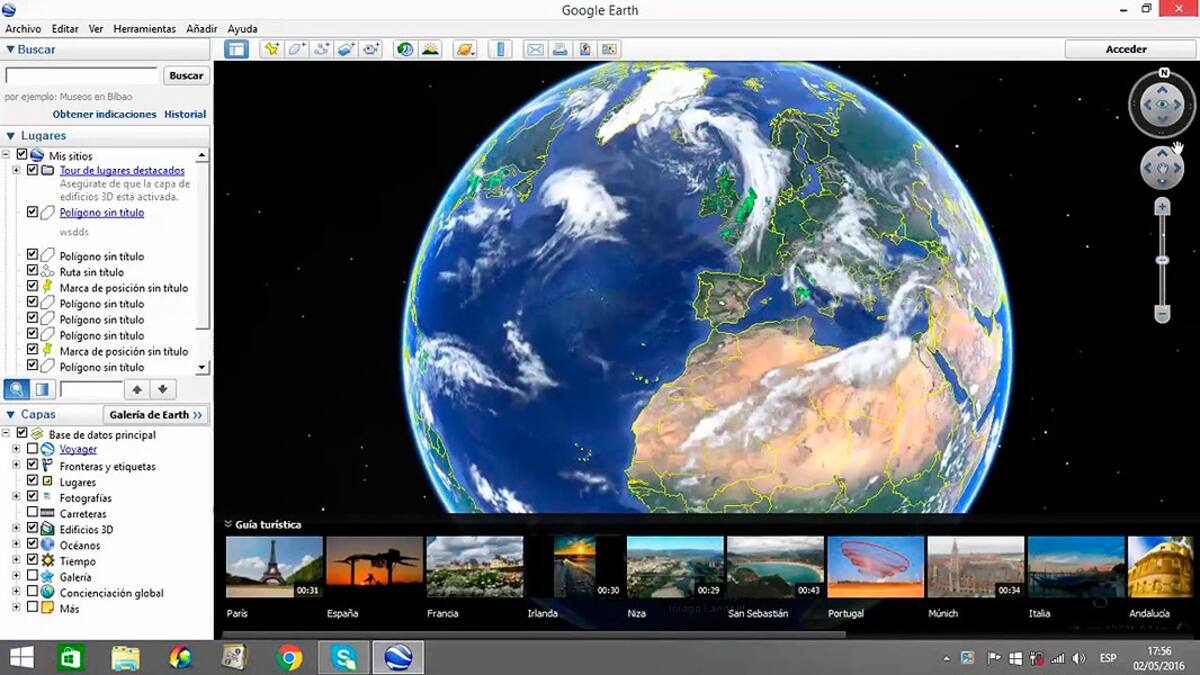Expand the Fronteras y etiquetas layer
This screenshot has width=1200, height=675.
(x=16, y=466)
